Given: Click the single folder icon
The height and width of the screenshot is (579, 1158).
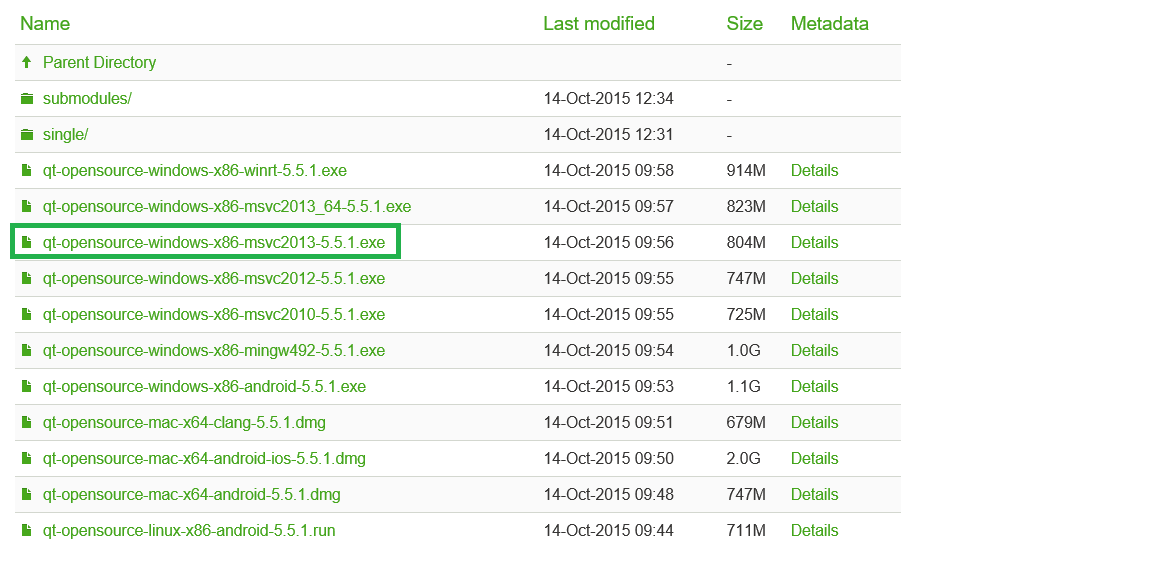Looking at the screenshot, I should tap(27, 135).
